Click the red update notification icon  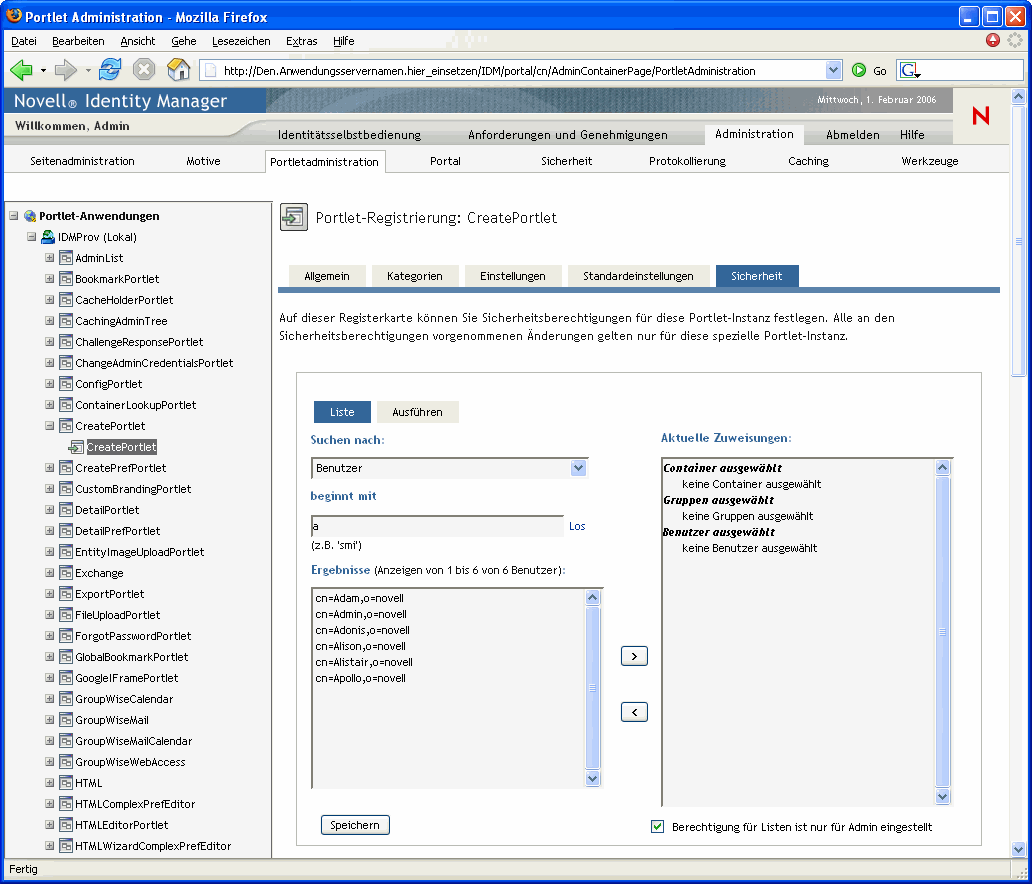pos(993,40)
